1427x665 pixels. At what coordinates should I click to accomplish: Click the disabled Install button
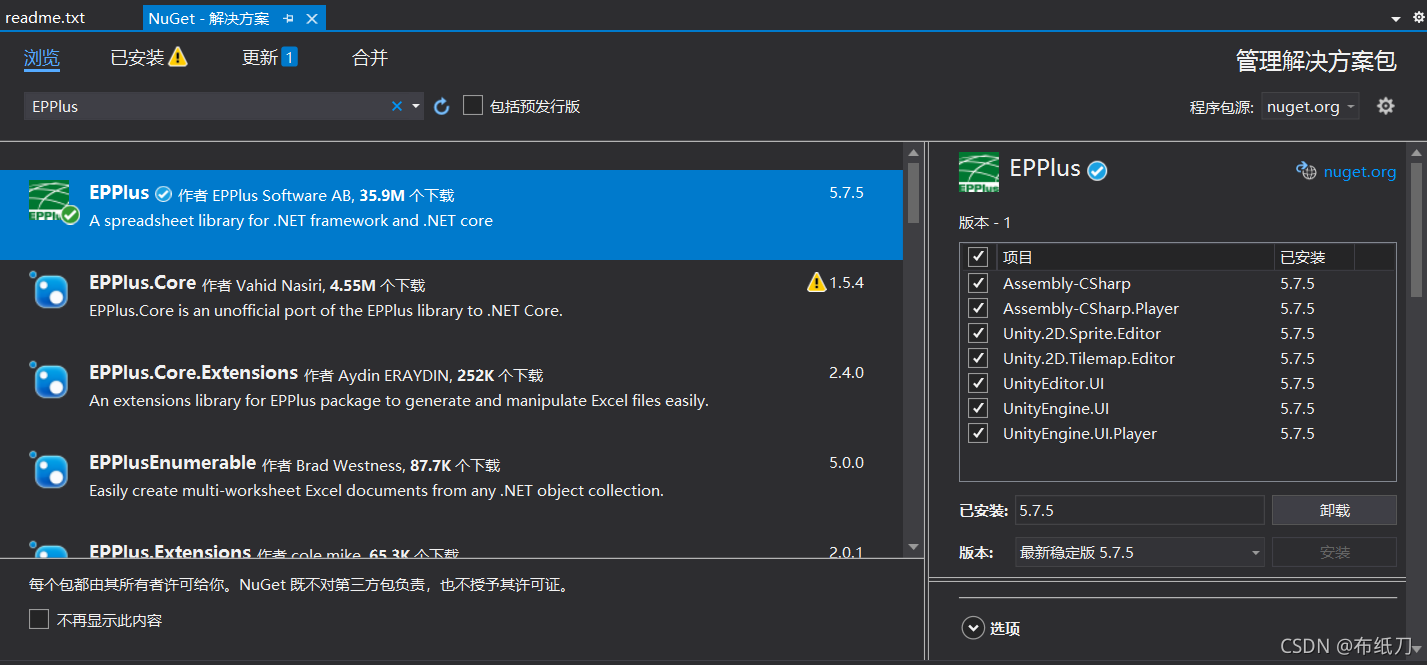click(x=1334, y=552)
